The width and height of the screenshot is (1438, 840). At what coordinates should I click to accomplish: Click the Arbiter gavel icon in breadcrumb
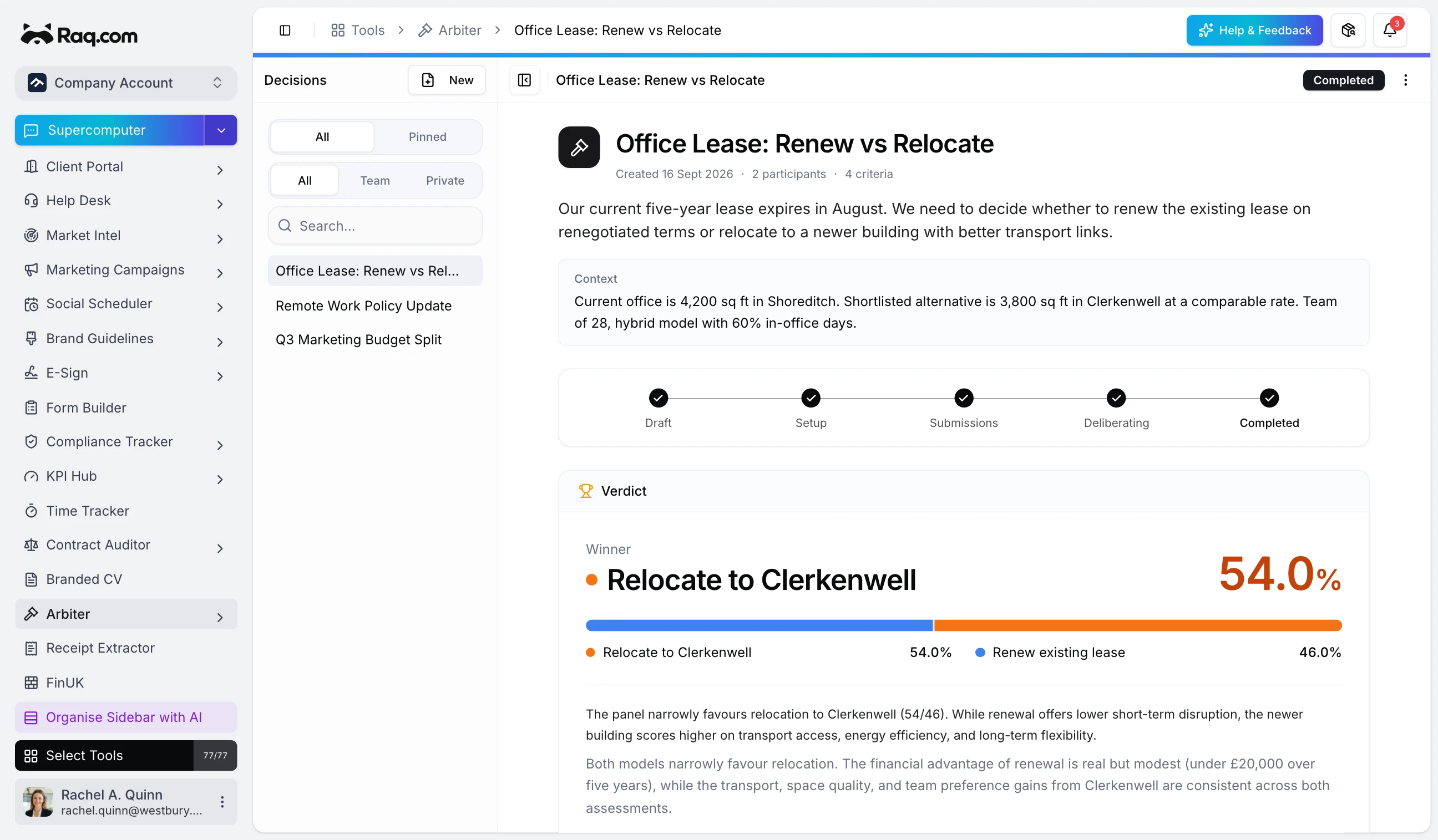coord(425,30)
